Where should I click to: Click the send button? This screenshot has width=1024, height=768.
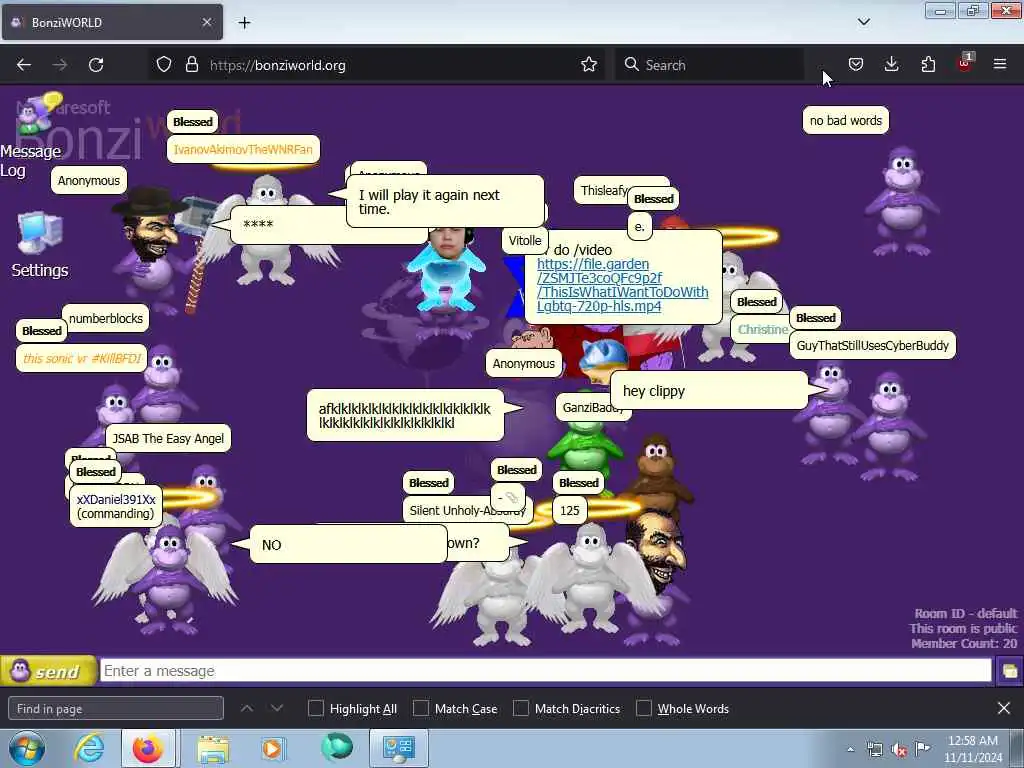(48, 671)
